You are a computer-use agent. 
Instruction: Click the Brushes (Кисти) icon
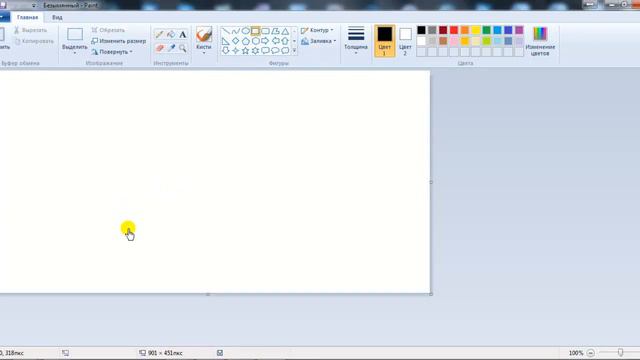204,34
